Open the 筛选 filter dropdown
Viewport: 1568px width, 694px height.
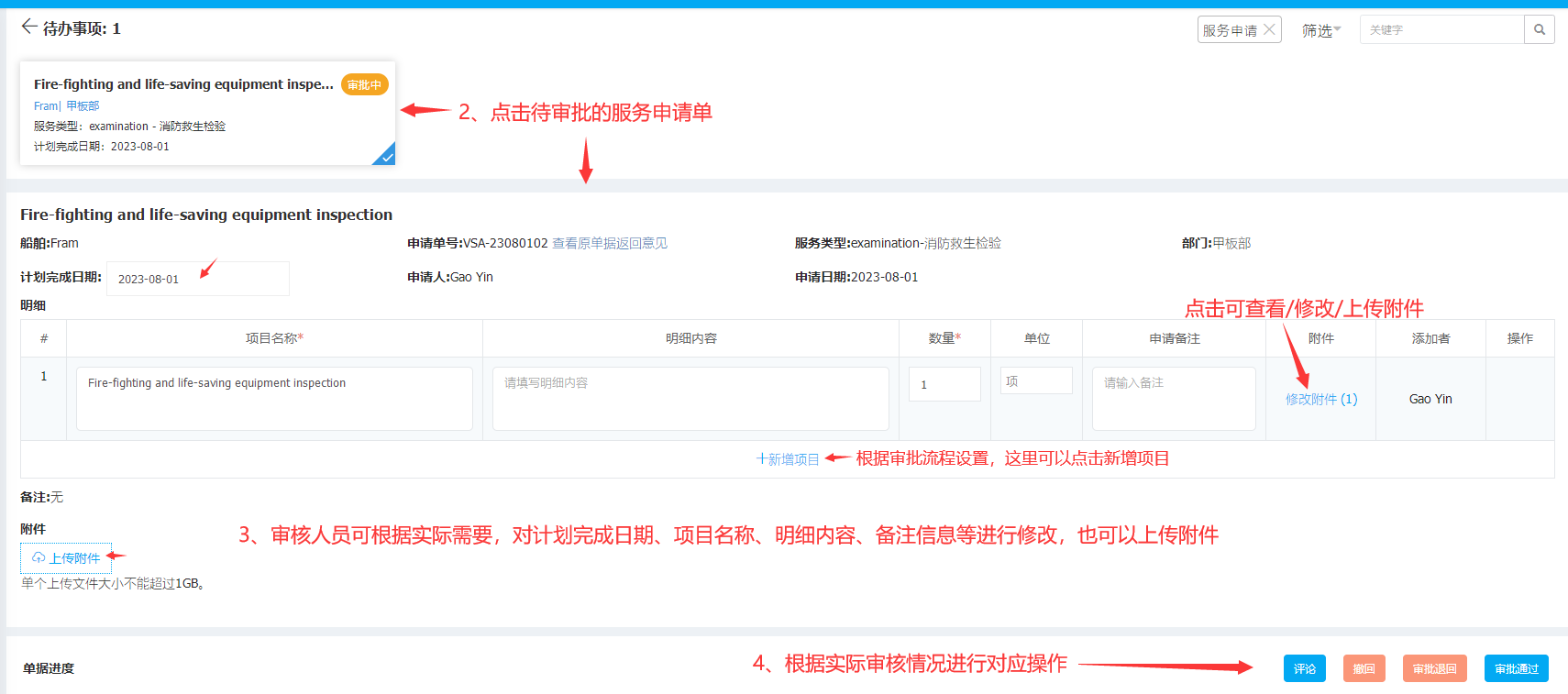[x=1320, y=30]
